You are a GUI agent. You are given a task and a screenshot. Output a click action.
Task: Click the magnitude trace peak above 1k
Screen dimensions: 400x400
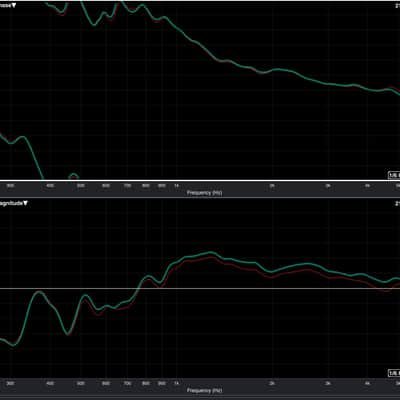pyautogui.click(x=210, y=253)
